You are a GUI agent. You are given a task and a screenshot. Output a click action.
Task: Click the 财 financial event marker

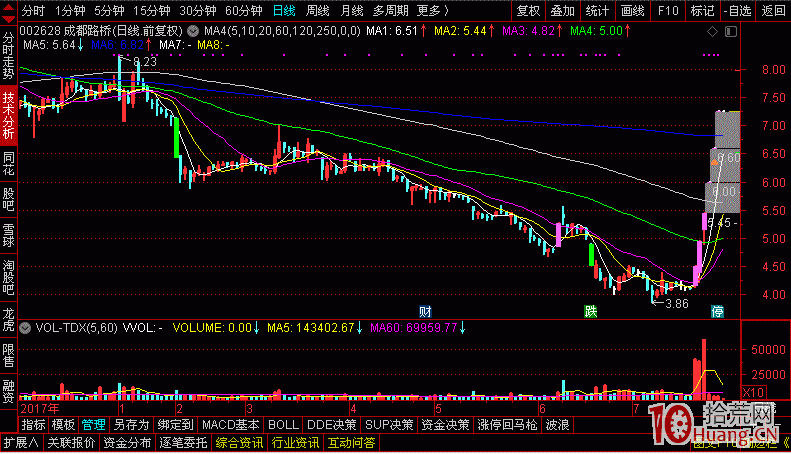(425, 311)
